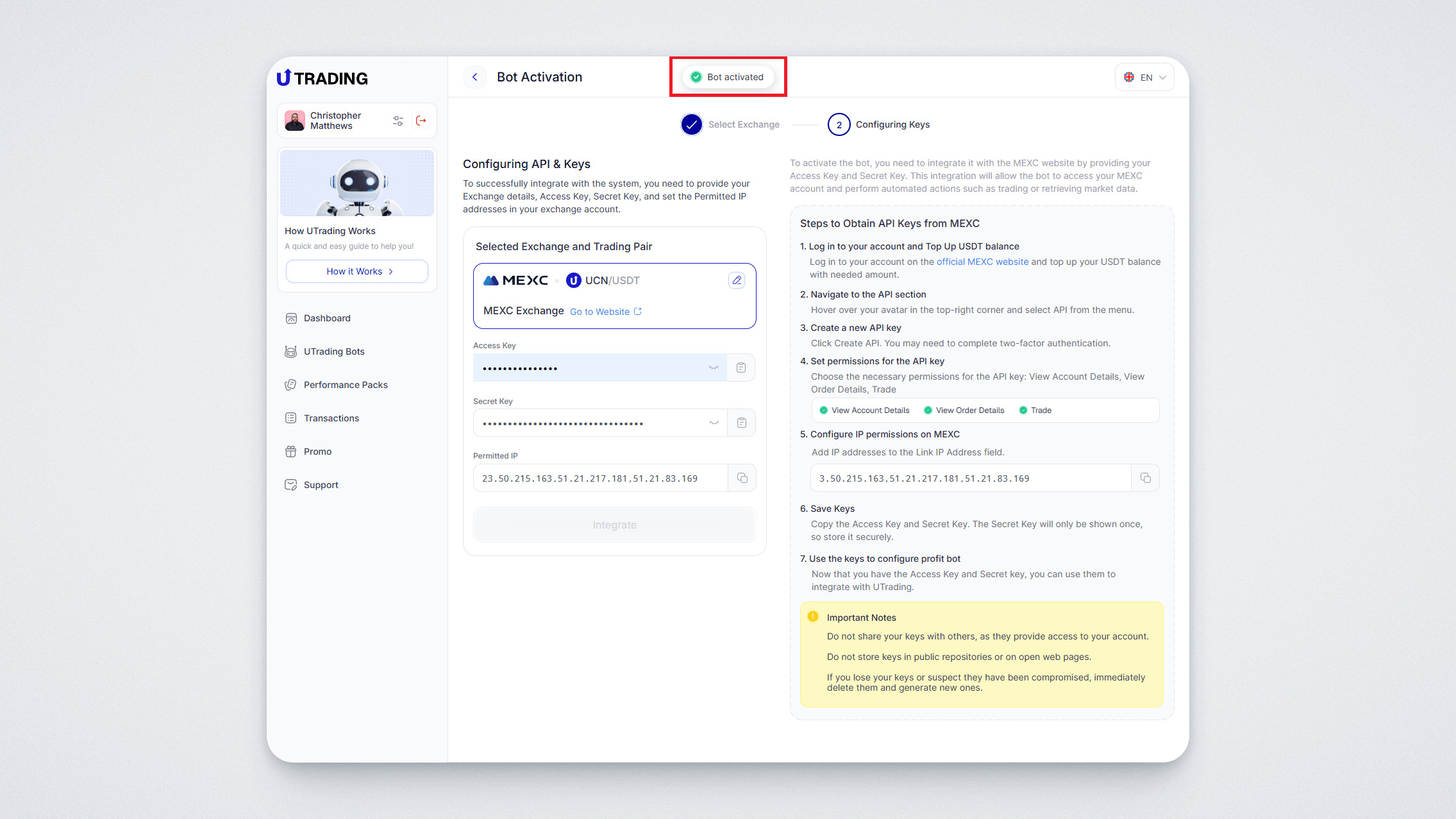1456x819 pixels.
Task: Click the red logout icon
Action: click(421, 121)
